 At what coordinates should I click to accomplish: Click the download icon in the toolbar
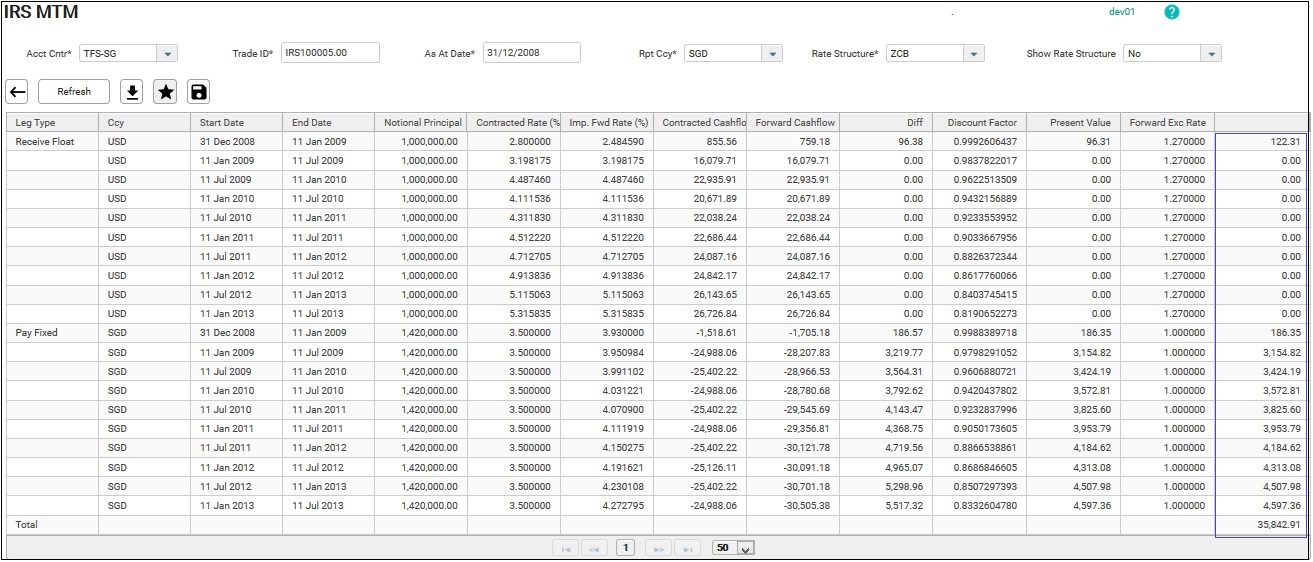coord(131,92)
